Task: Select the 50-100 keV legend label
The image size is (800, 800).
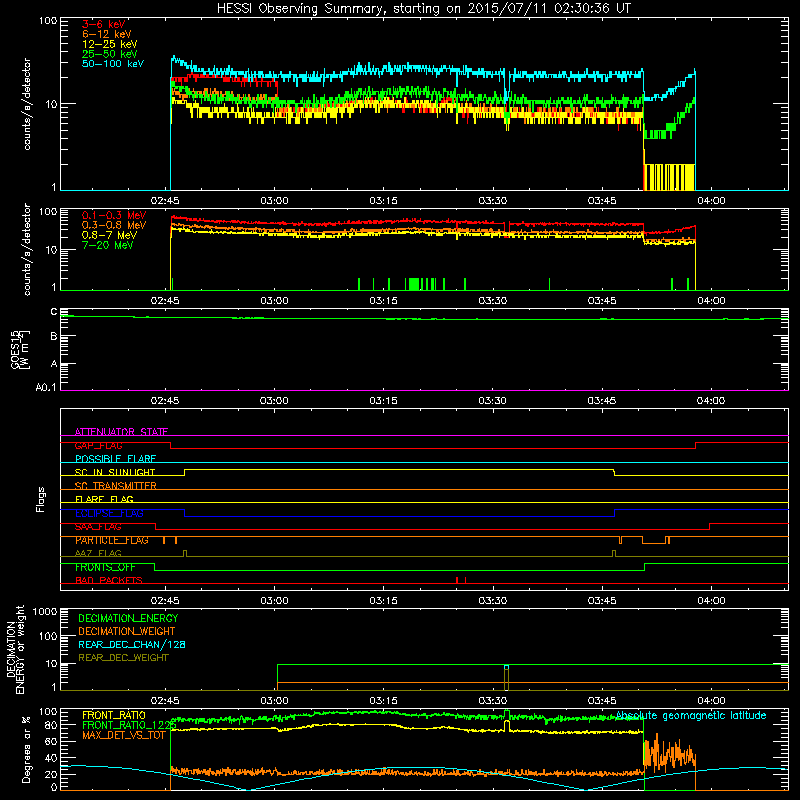Action: (113, 64)
